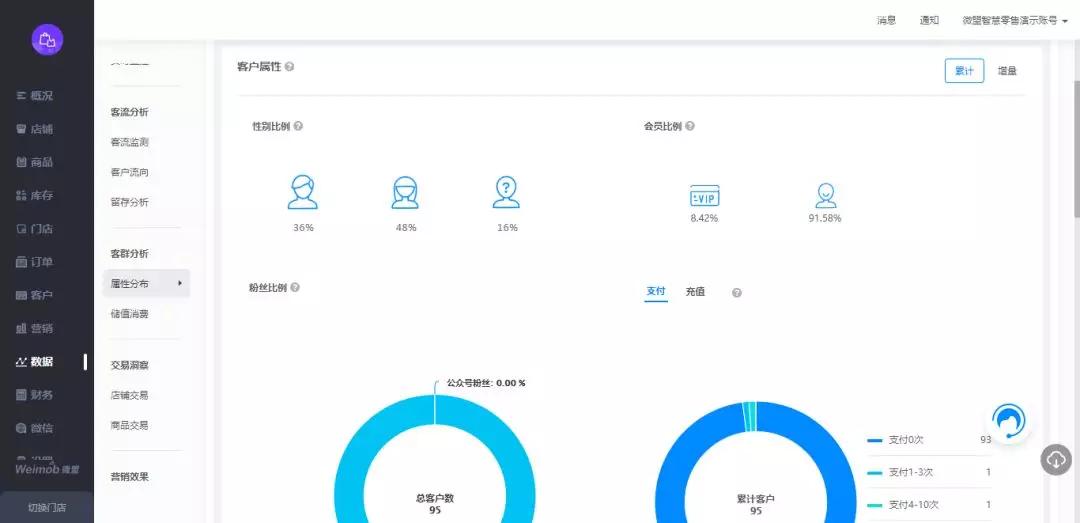Select the 累计 toggle button
Viewport: 1080px width, 523px height.
tap(964, 71)
